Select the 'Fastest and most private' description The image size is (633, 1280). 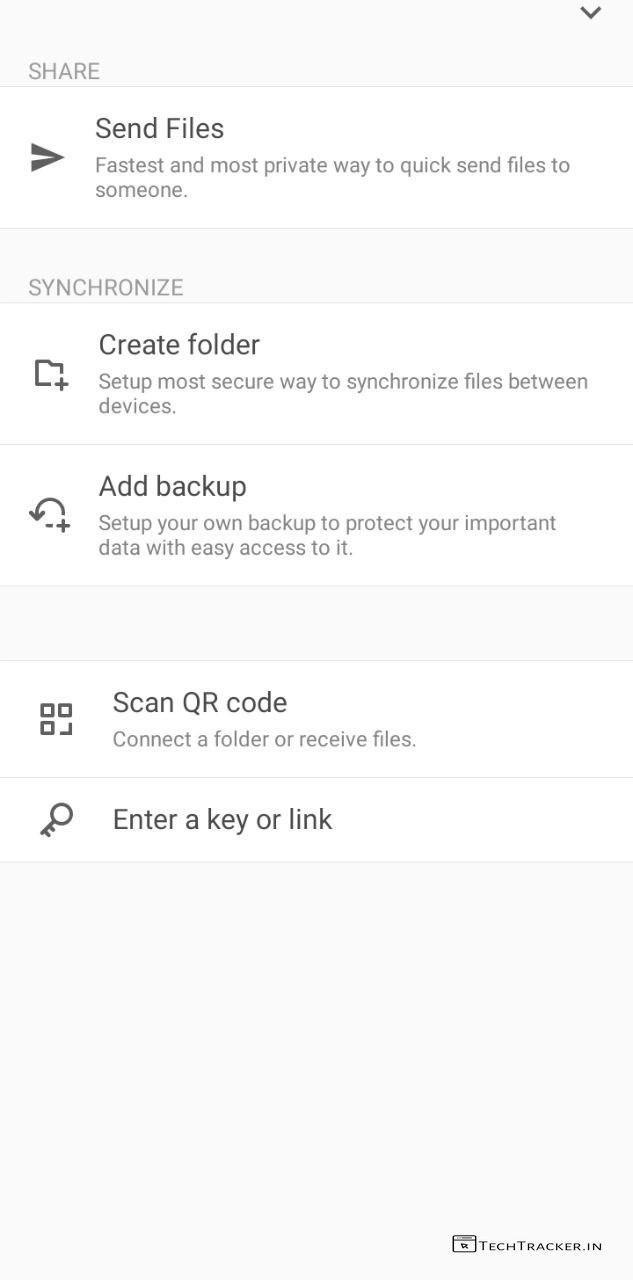(x=332, y=177)
